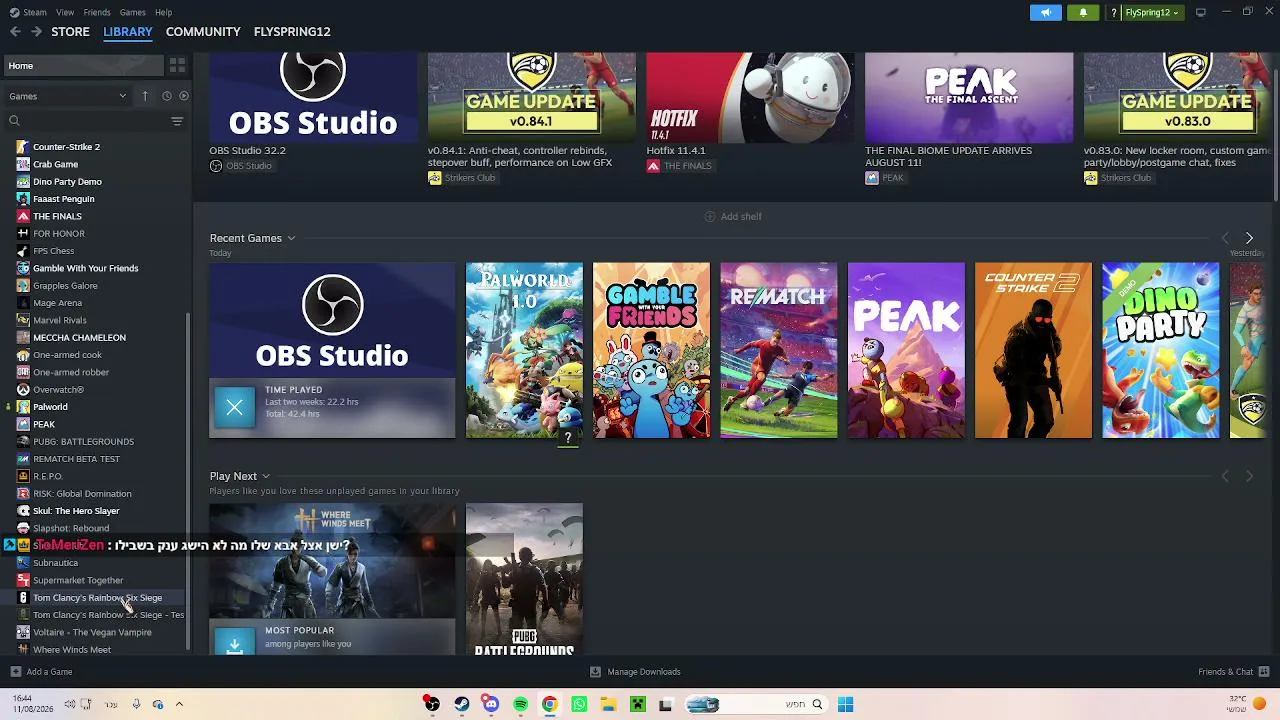
Task: Select Counter-Strike 2 in the game list
Action: pyautogui.click(x=66, y=147)
